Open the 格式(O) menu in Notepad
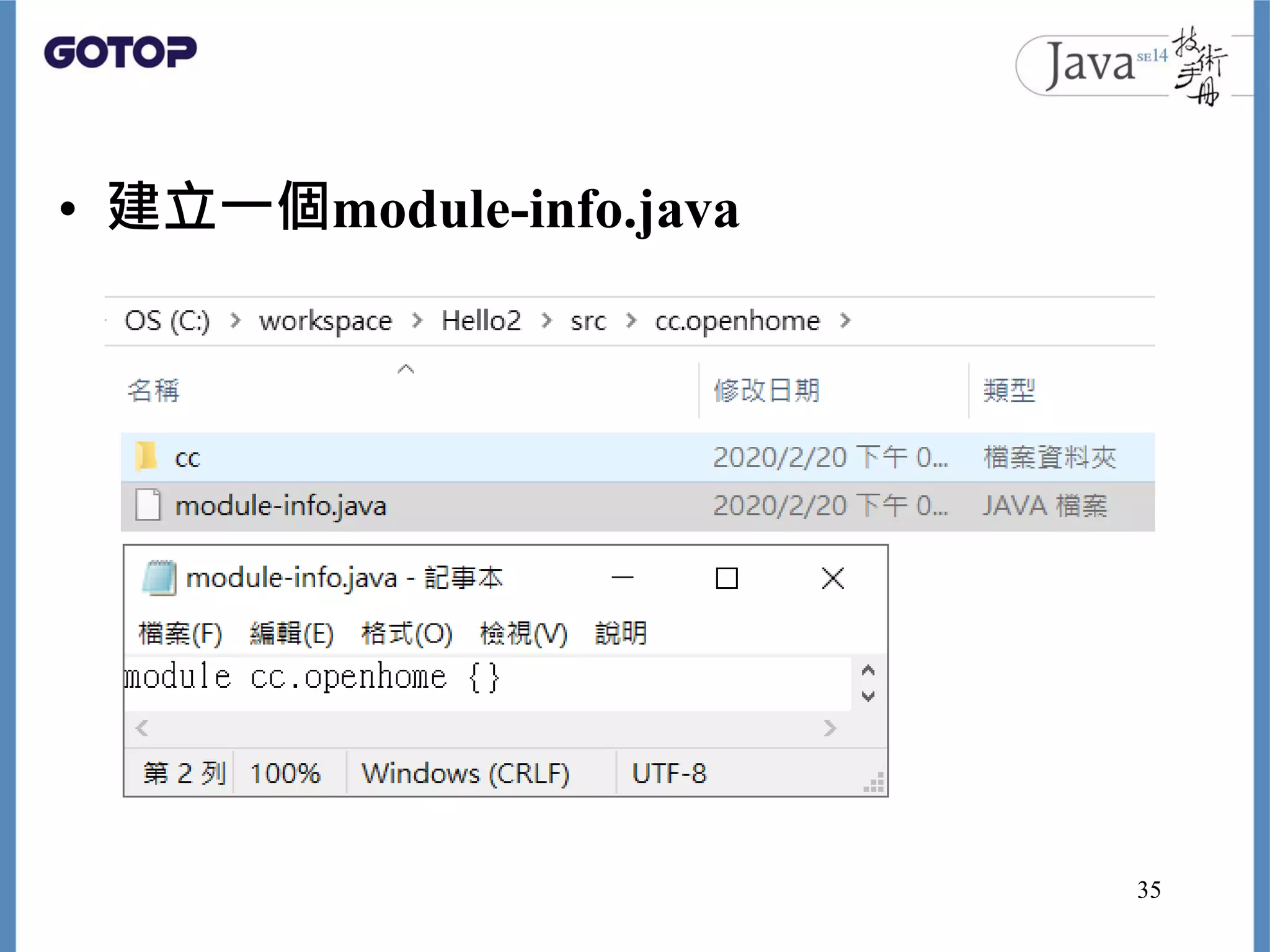 pos(407,633)
